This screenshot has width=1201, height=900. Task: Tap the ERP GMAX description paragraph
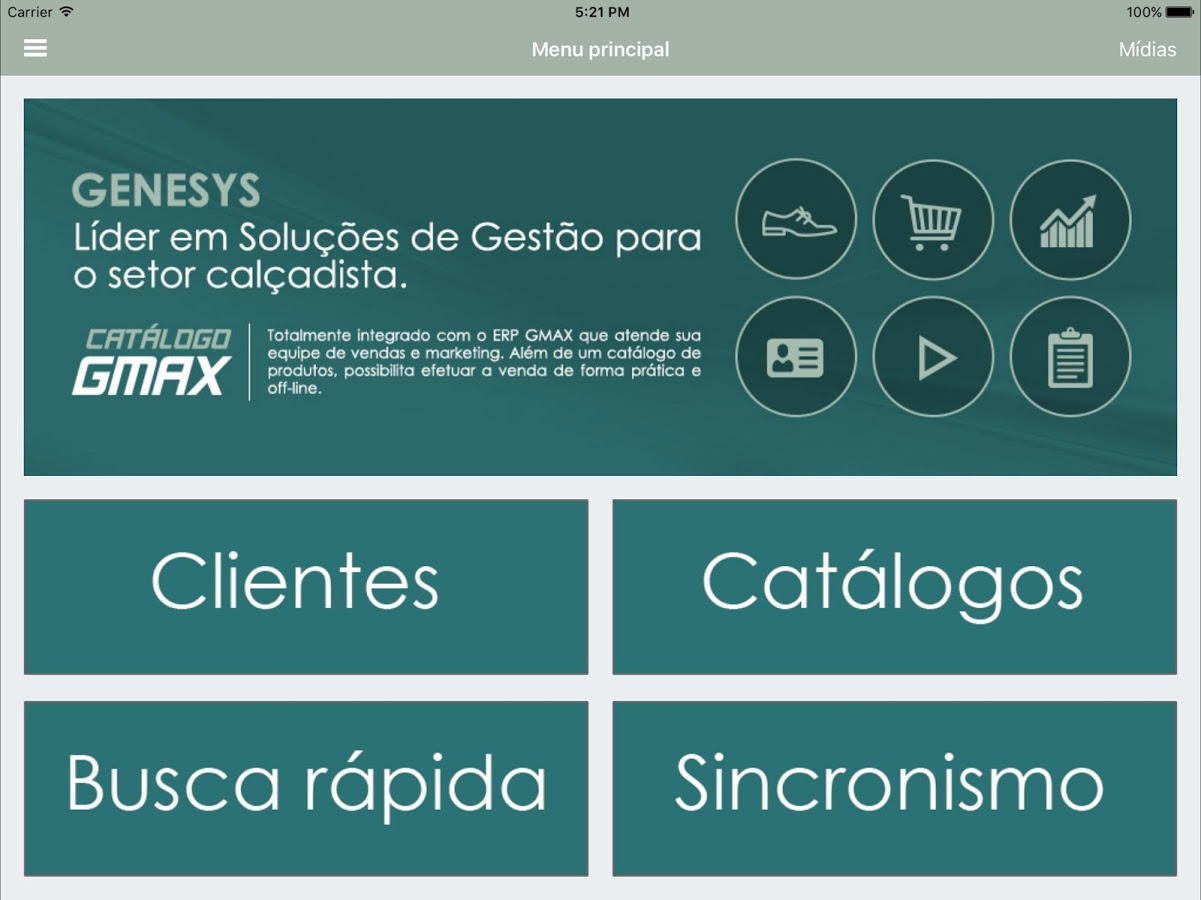click(484, 361)
